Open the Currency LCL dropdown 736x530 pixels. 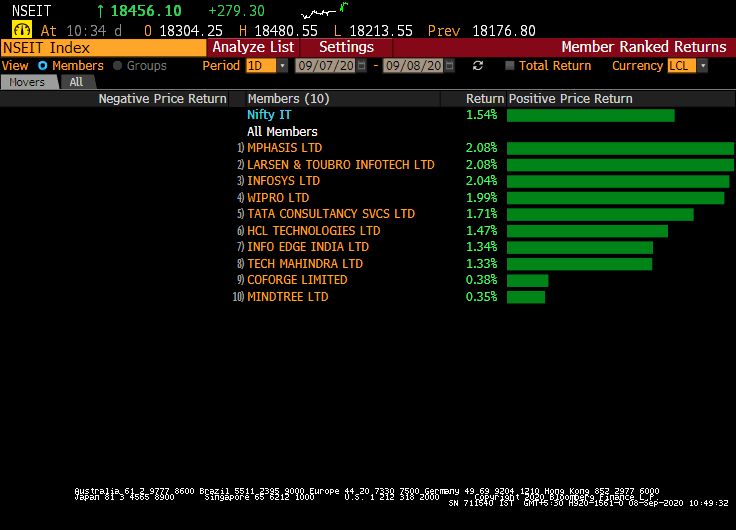coord(702,66)
